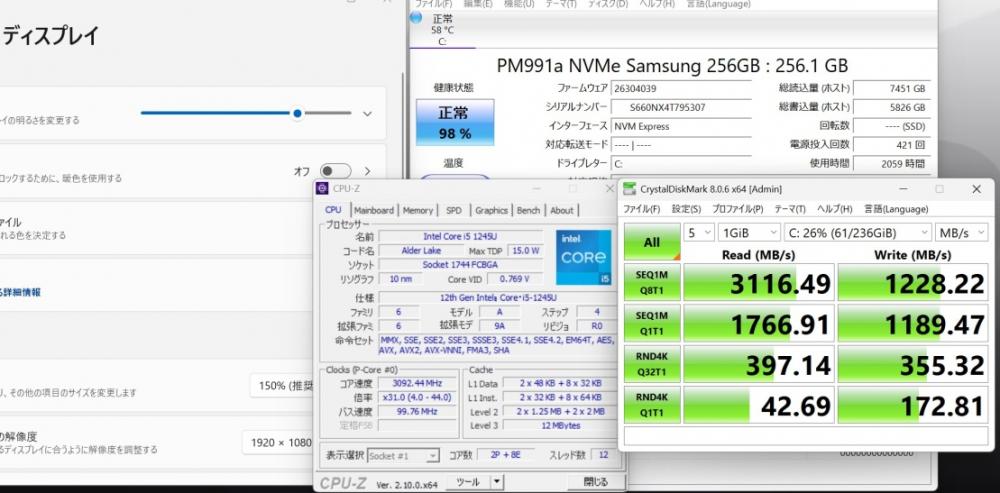
Task: Click the total host reads value 7451 GB
Action: click(x=891, y=89)
